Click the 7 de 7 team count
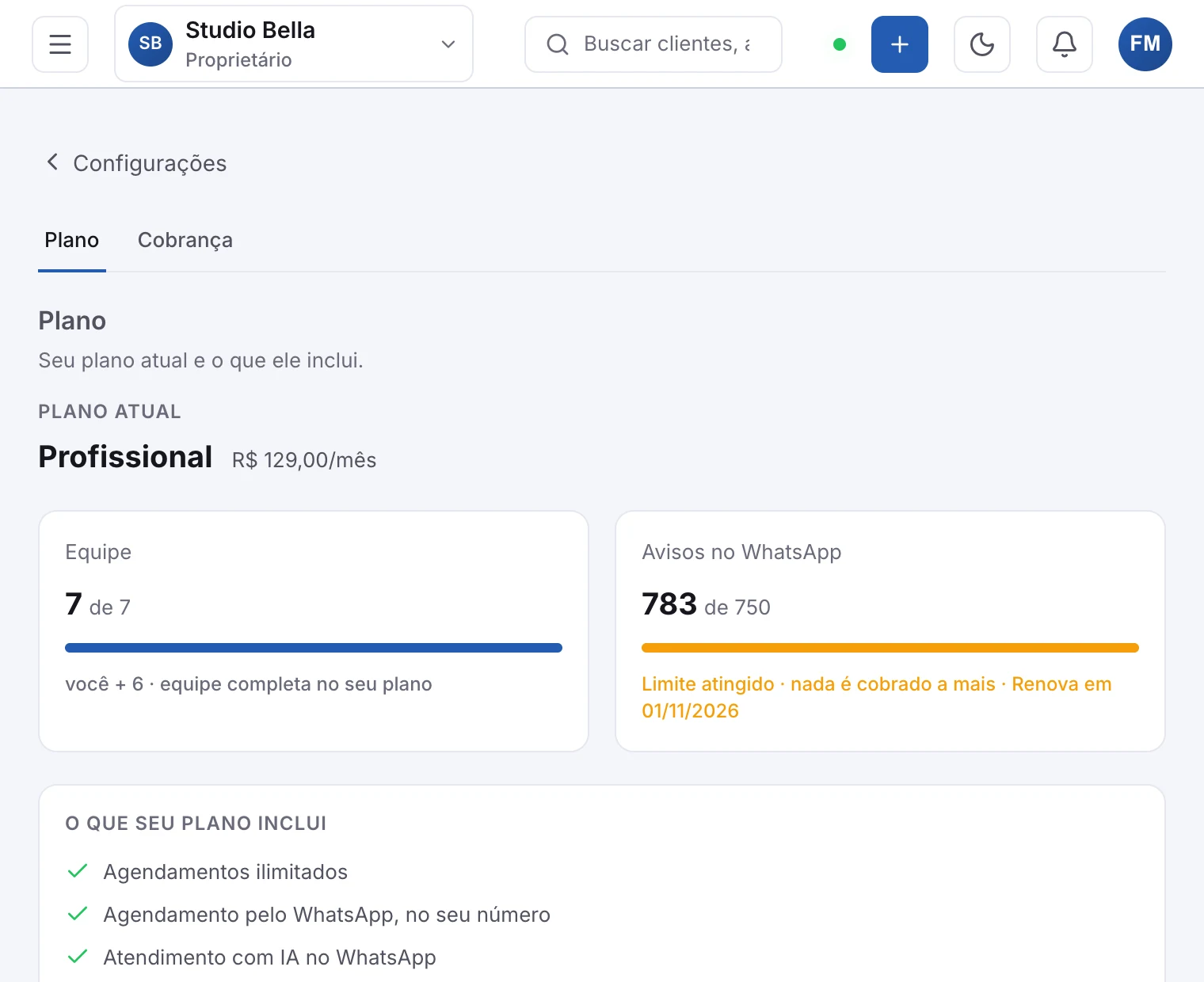The image size is (1204, 982). coord(97,605)
